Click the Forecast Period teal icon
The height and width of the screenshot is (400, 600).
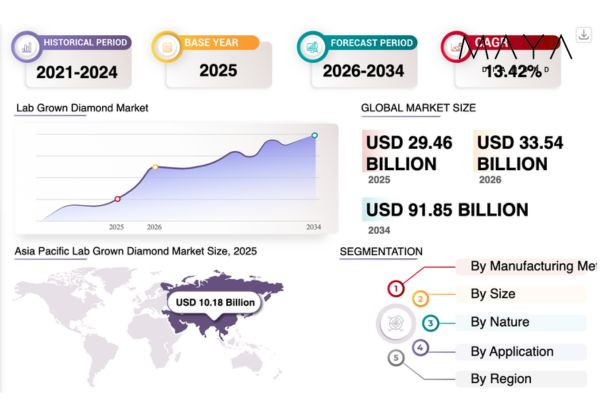[312, 46]
